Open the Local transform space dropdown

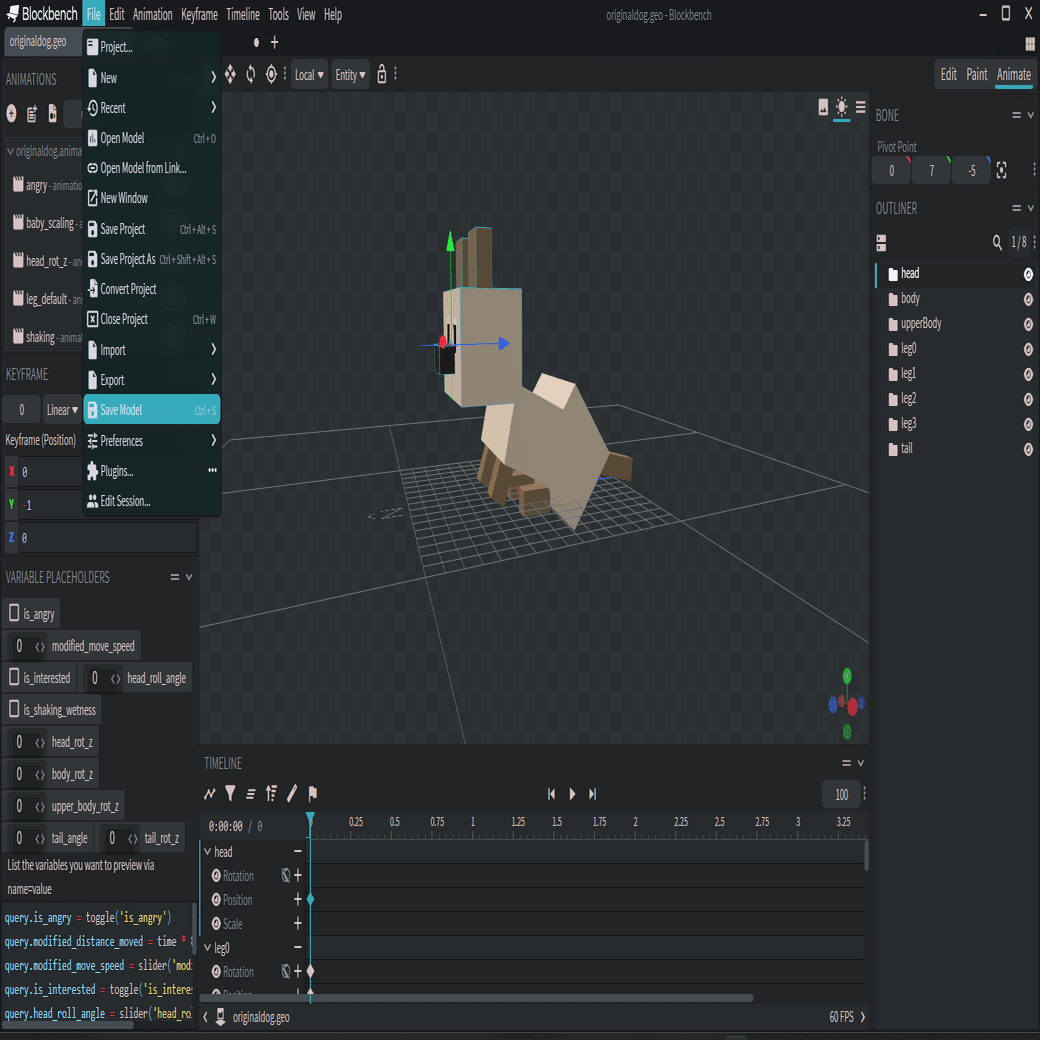(309, 74)
